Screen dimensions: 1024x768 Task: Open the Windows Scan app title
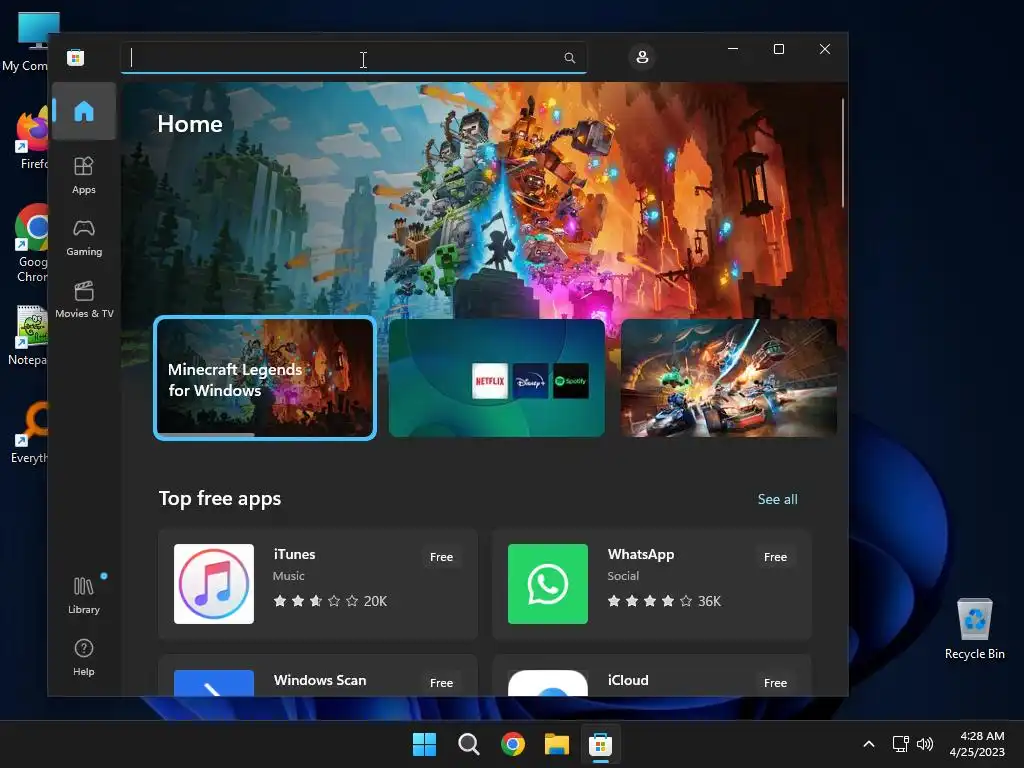320,680
